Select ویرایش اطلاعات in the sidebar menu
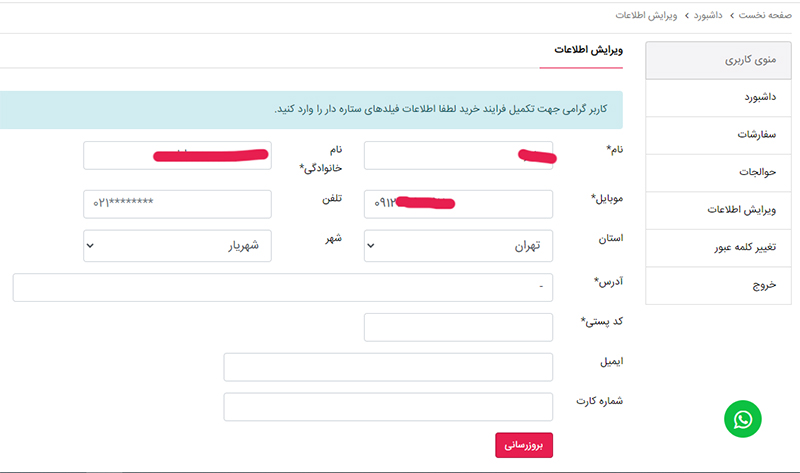This screenshot has height=473, width=800. tap(718, 210)
